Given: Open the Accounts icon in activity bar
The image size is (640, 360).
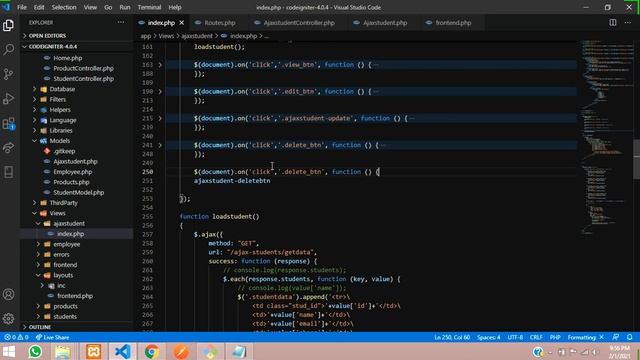Looking at the screenshot, I should [x=9, y=294].
